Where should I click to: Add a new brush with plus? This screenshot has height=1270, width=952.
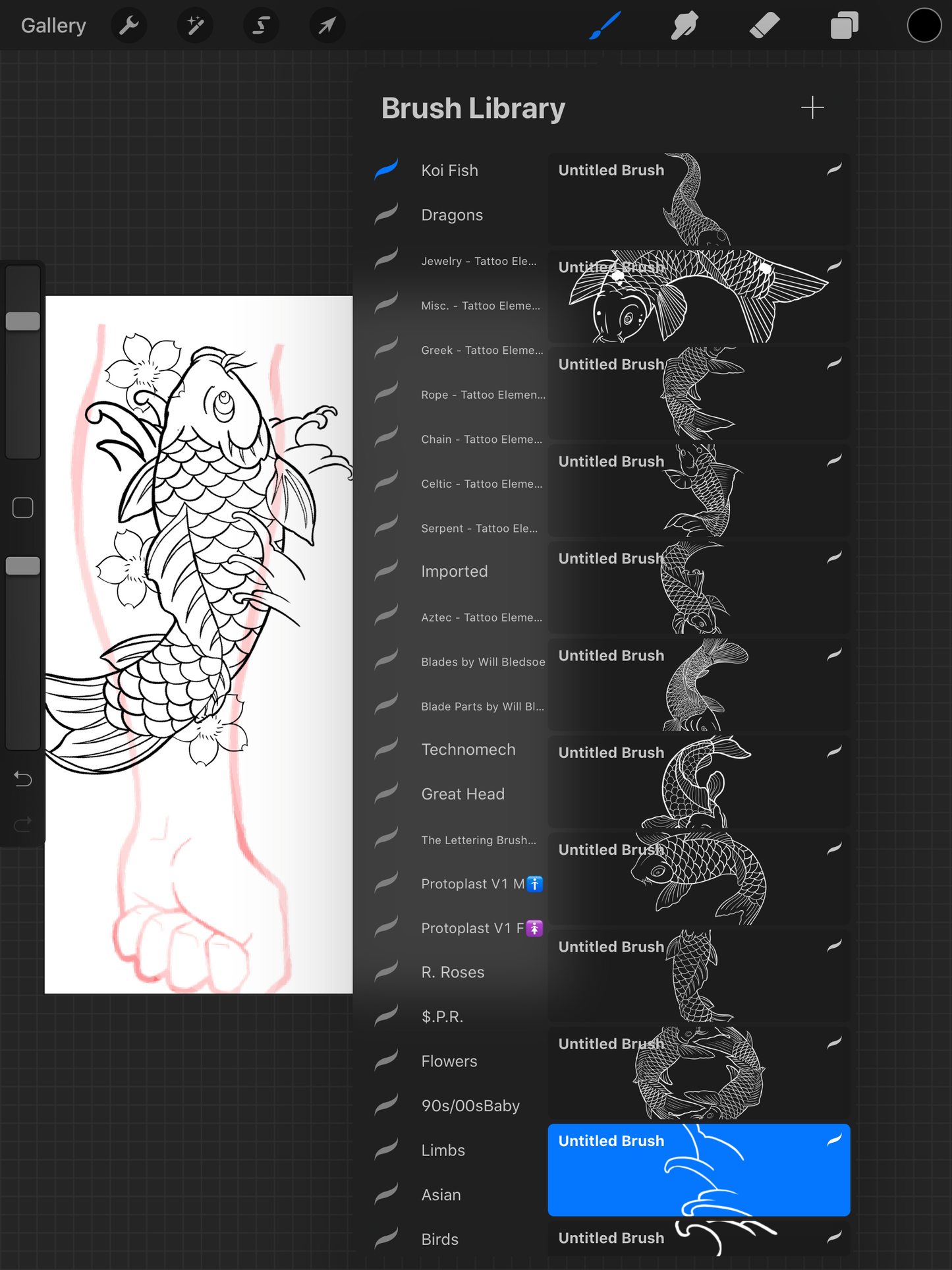(x=812, y=108)
